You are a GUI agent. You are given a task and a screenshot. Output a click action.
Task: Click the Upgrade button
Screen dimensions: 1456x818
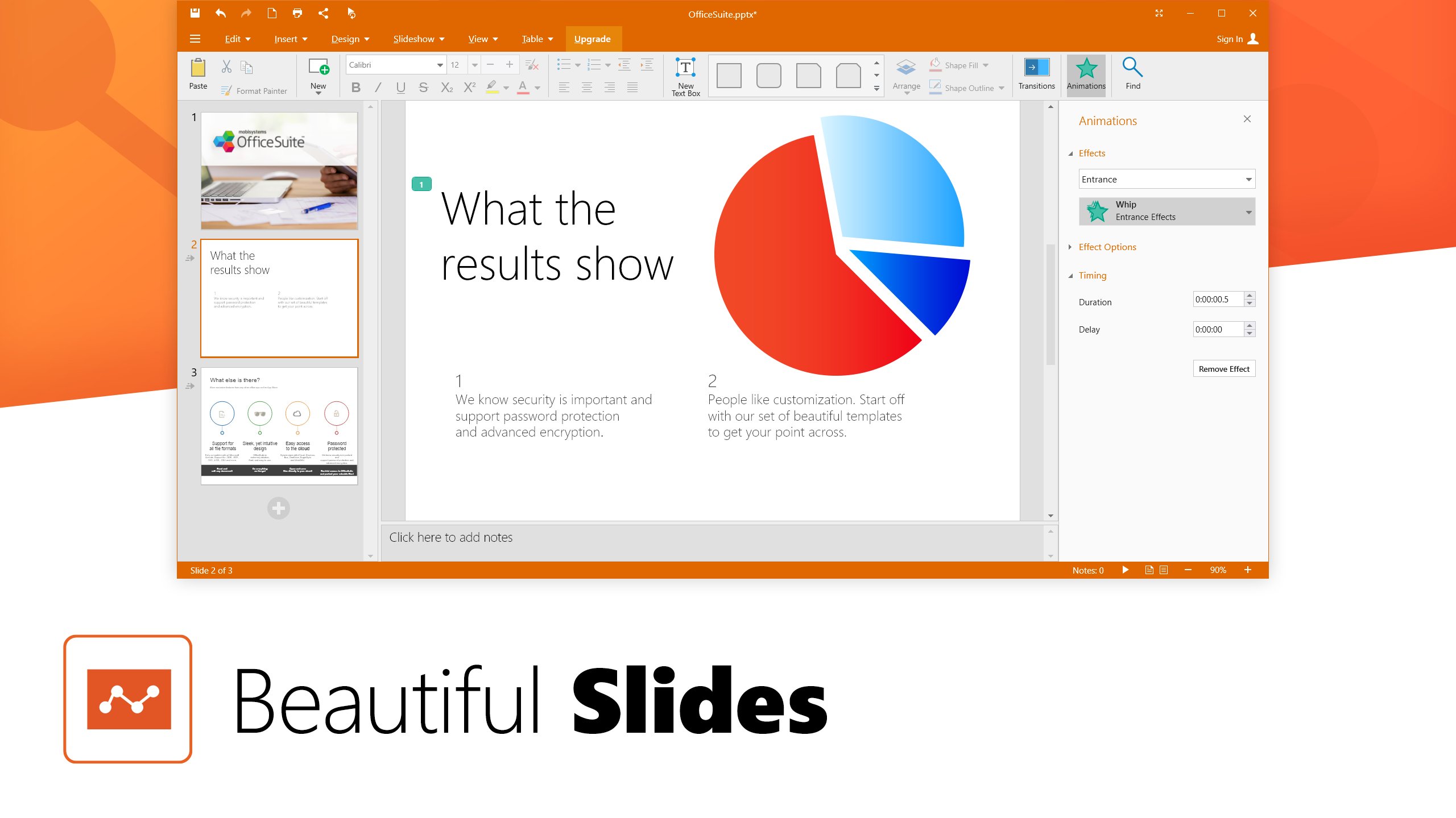click(x=592, y=39)
